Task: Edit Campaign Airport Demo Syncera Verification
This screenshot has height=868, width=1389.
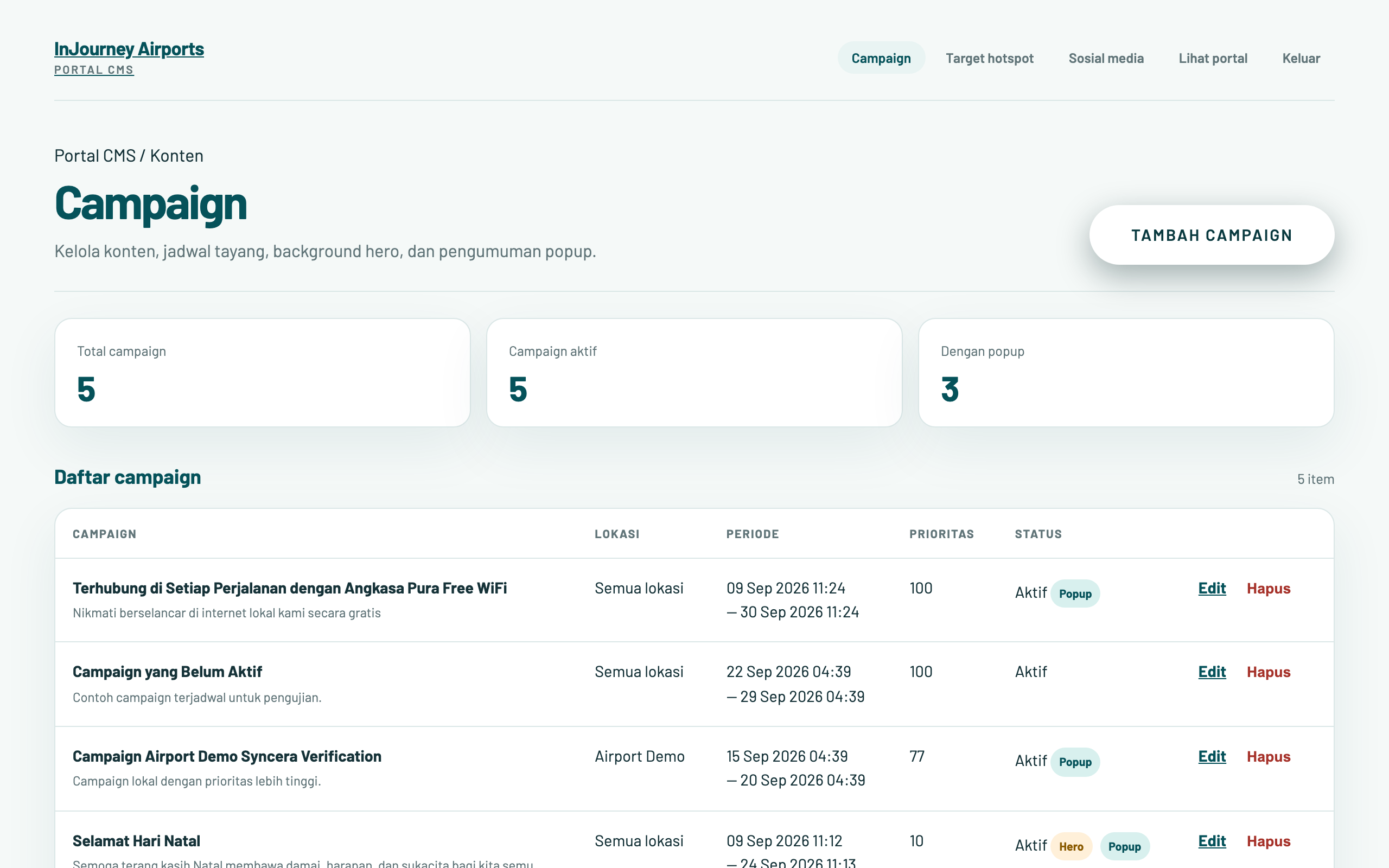Action: click(1212, 757)
